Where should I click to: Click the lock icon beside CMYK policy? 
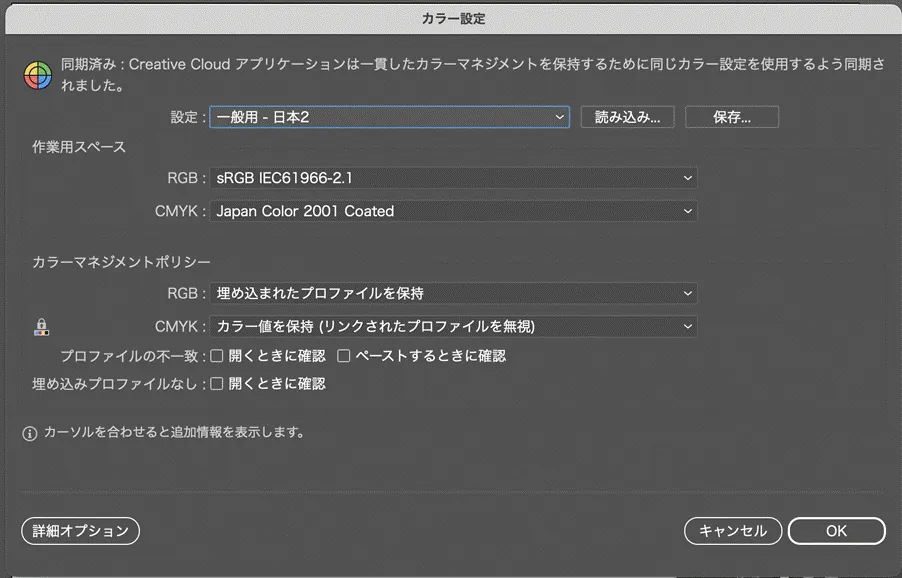tap(41, 326)
